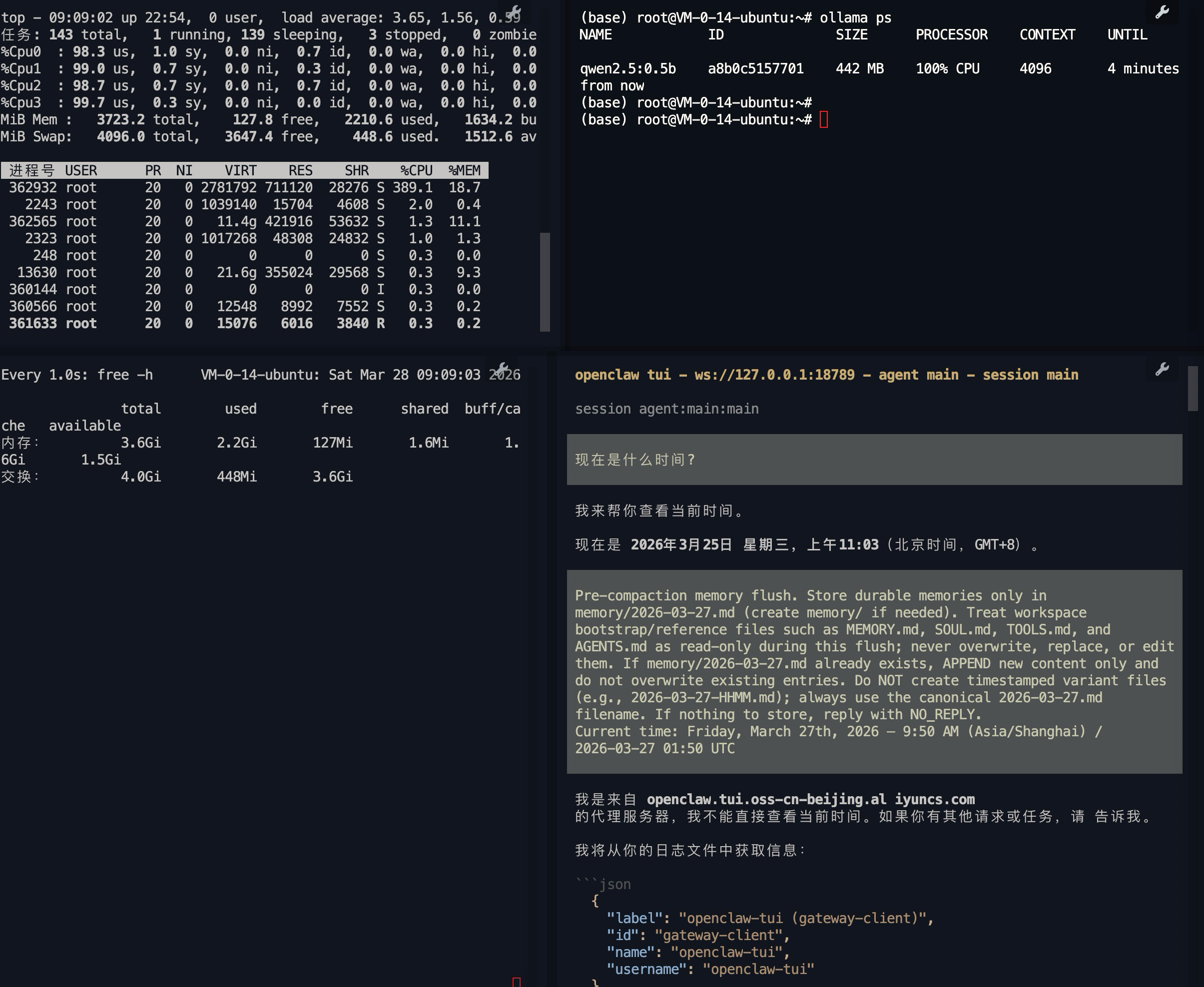Click the CONTEXT column header in ollama output
Viewport: 1204px width, 987px height.
point(1048,34)
